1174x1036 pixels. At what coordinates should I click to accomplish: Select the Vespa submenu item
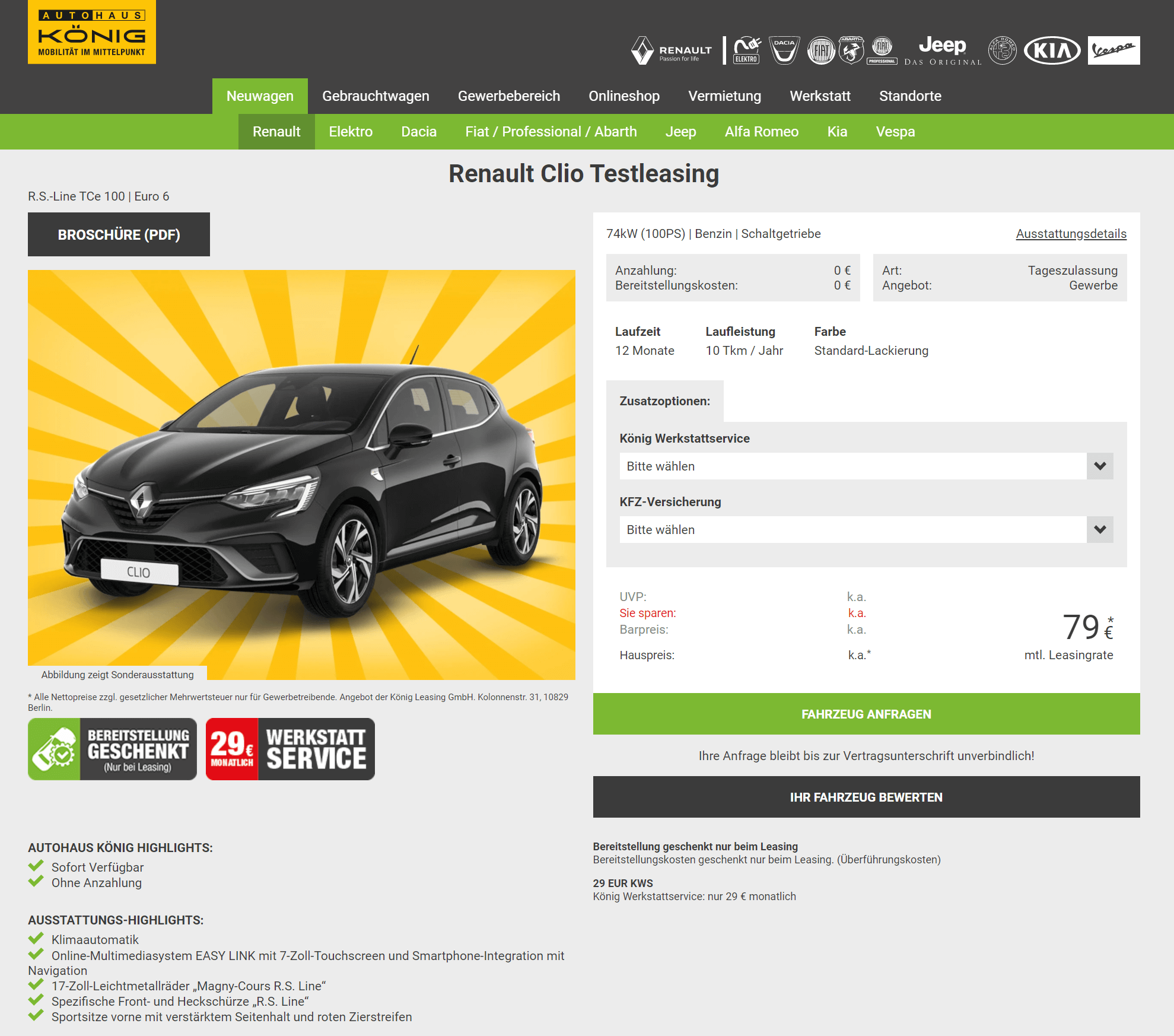tap(895, 132)
